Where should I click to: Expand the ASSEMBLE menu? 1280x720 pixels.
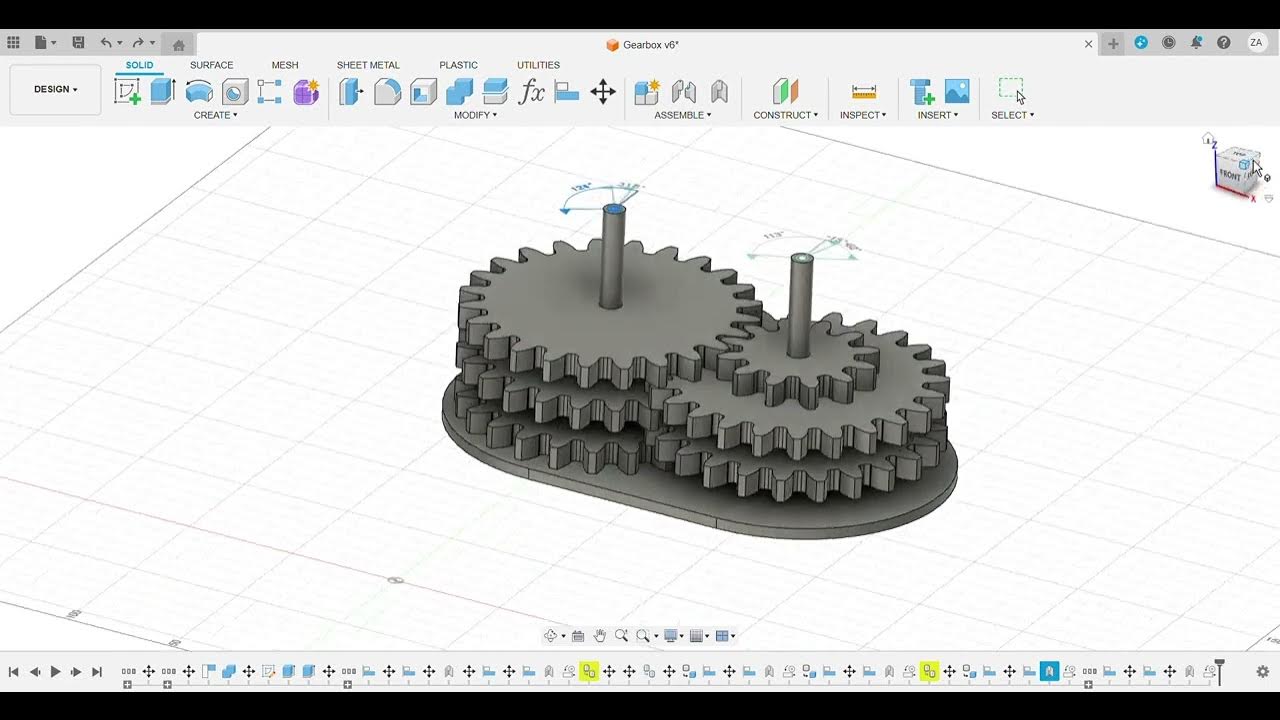click(x=683, y=115)
